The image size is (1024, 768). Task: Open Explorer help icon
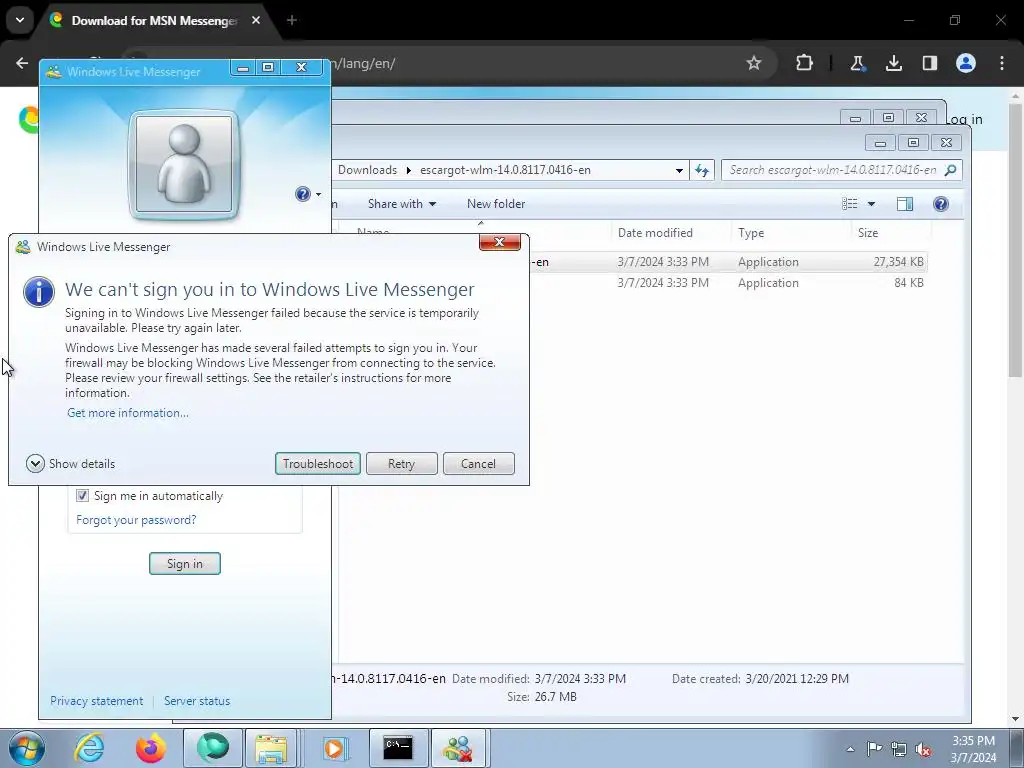pyautogui.click(x=940, y=204)
